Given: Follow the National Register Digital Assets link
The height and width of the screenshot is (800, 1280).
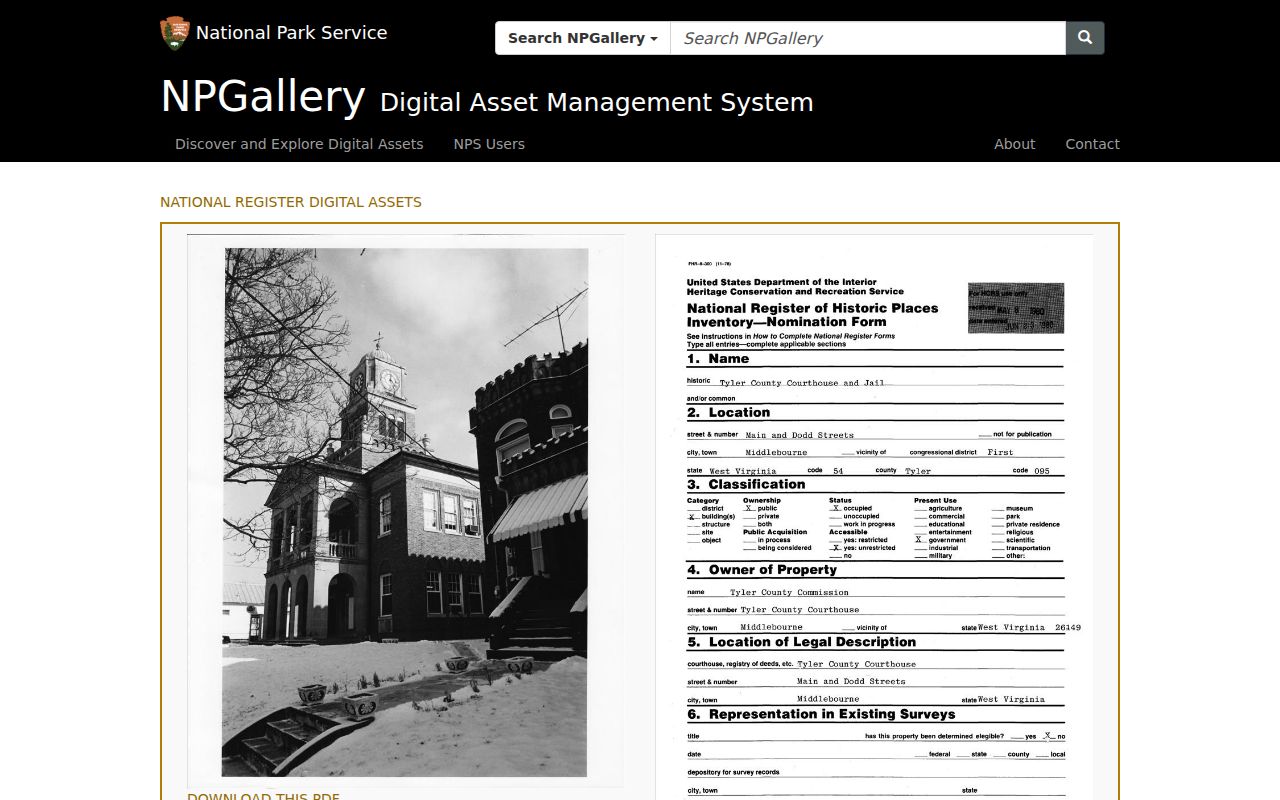Looking at the screenshot, I should [x=291, y=202].
